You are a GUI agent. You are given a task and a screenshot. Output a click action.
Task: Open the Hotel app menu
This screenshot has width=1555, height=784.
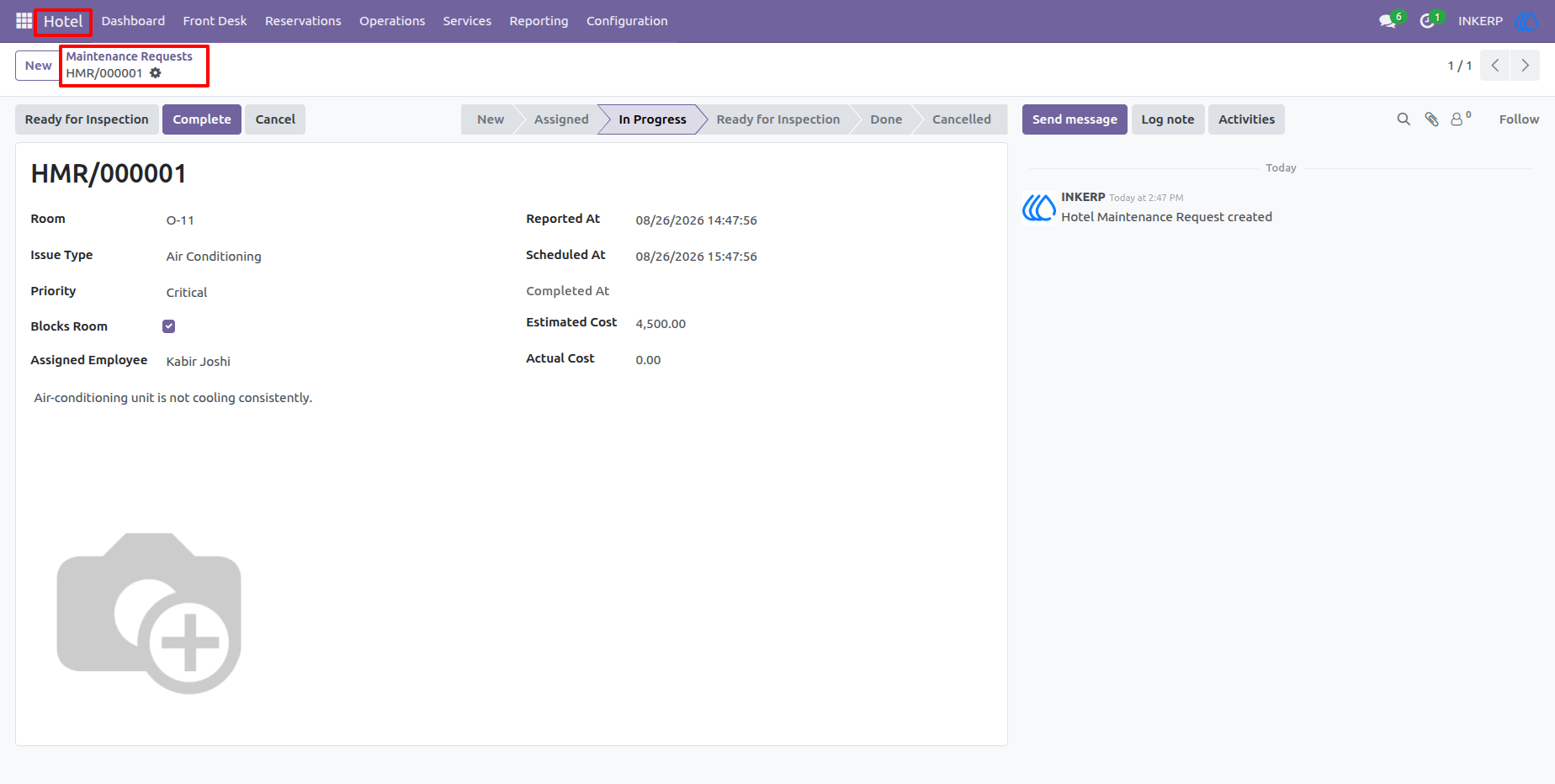(x=63, y=21)
